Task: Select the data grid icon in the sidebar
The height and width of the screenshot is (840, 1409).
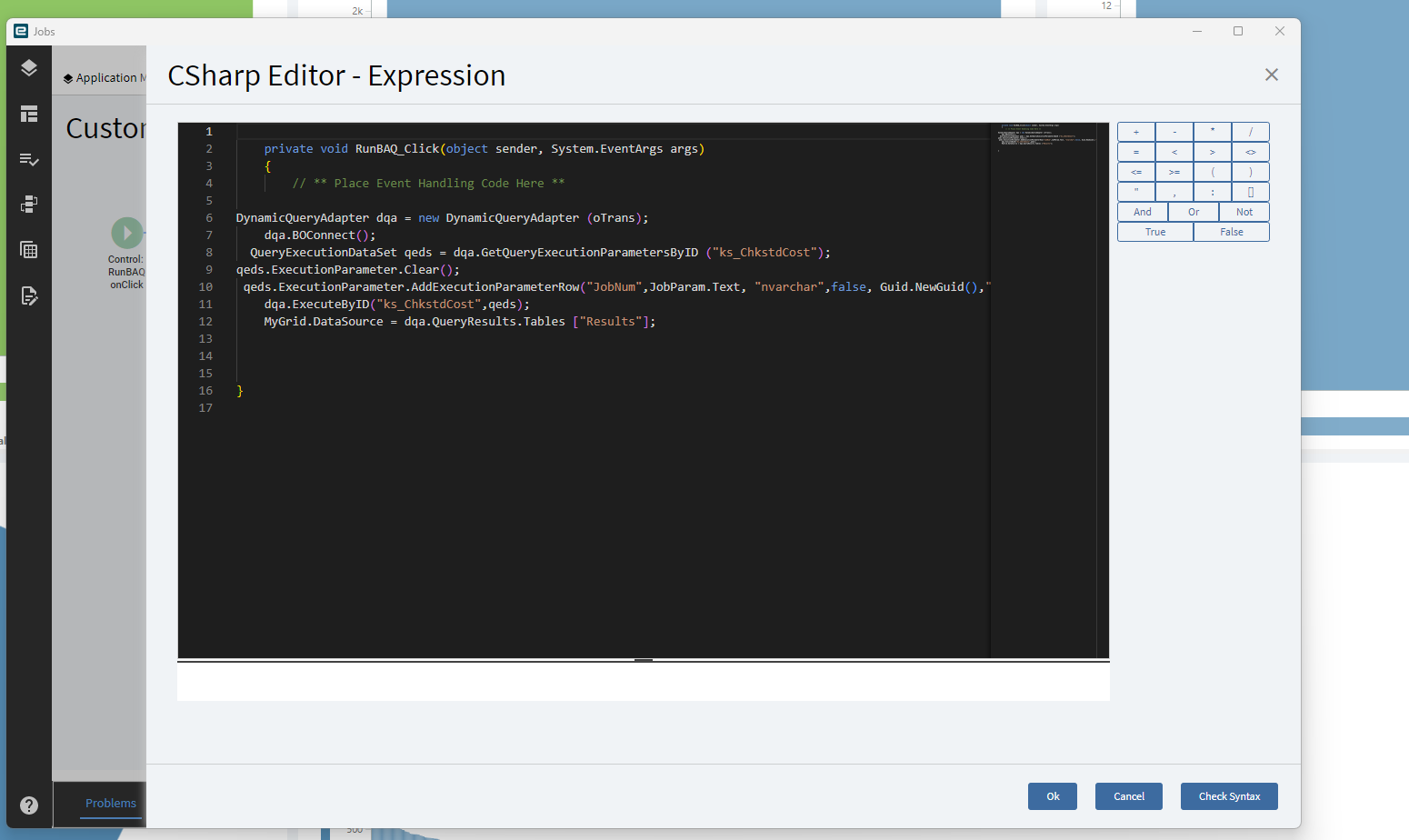Action: (29, 250)
